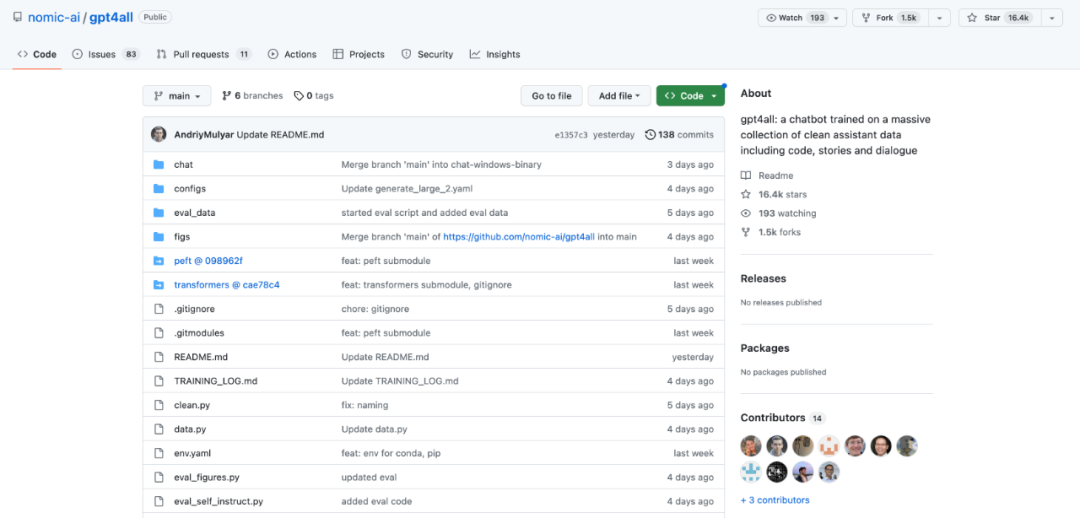View the 0 tags link
This screenshot has height=518, width=1080.
point(313,96)
